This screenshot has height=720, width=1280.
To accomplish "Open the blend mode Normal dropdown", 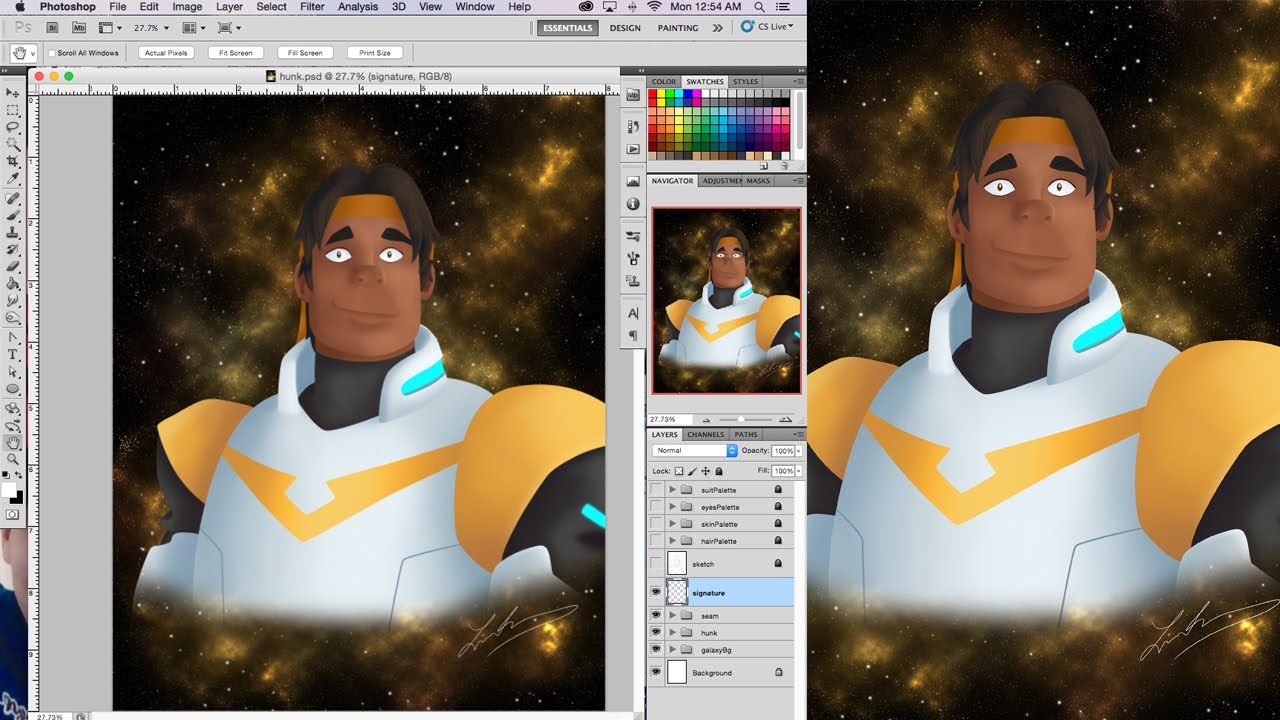I will click(x=694, y=451).
